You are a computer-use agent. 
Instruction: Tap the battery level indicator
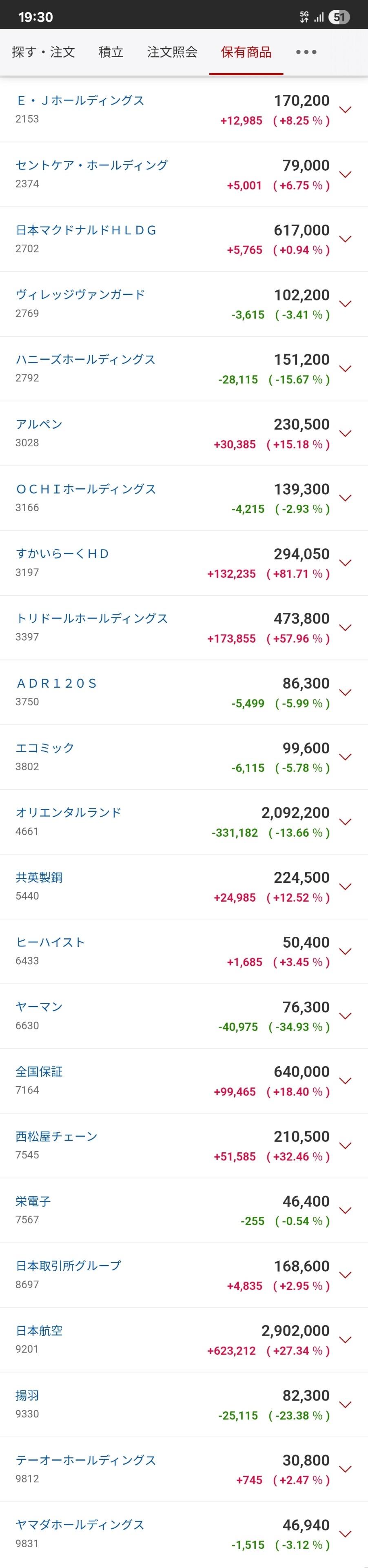click(339, 17)
